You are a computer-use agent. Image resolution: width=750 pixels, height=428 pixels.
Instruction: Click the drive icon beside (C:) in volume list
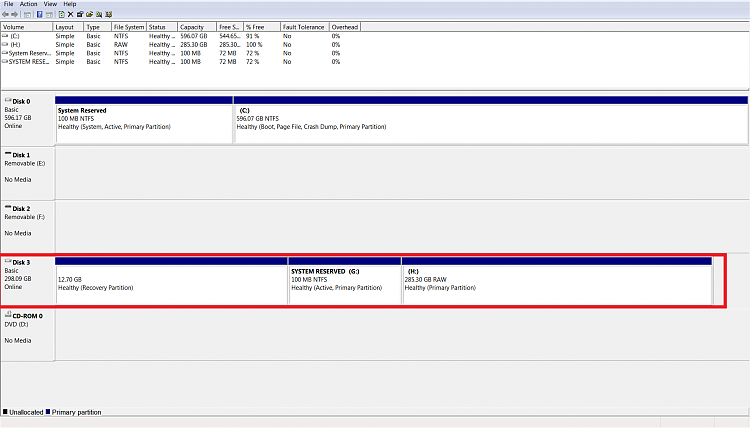(5, 36)
